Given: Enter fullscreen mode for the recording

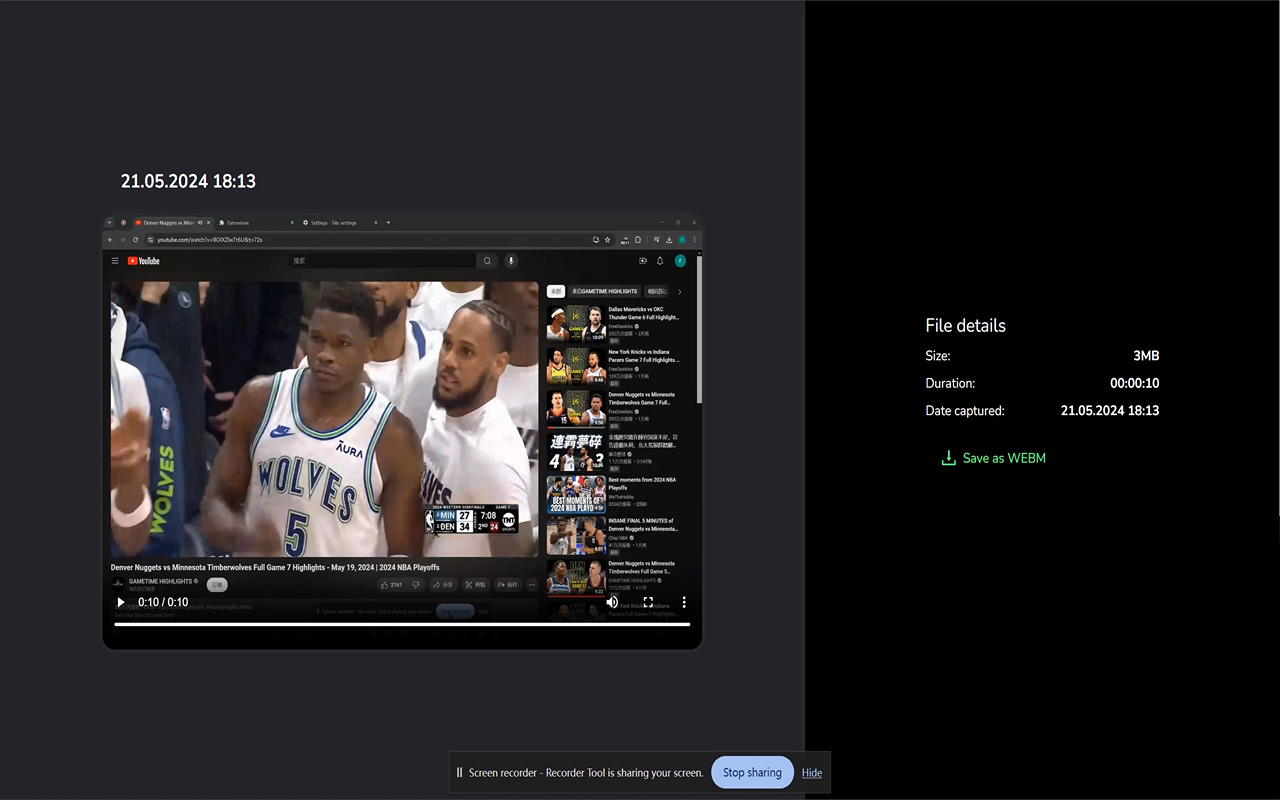Looking at the screenshot, I should pos(648,602).
